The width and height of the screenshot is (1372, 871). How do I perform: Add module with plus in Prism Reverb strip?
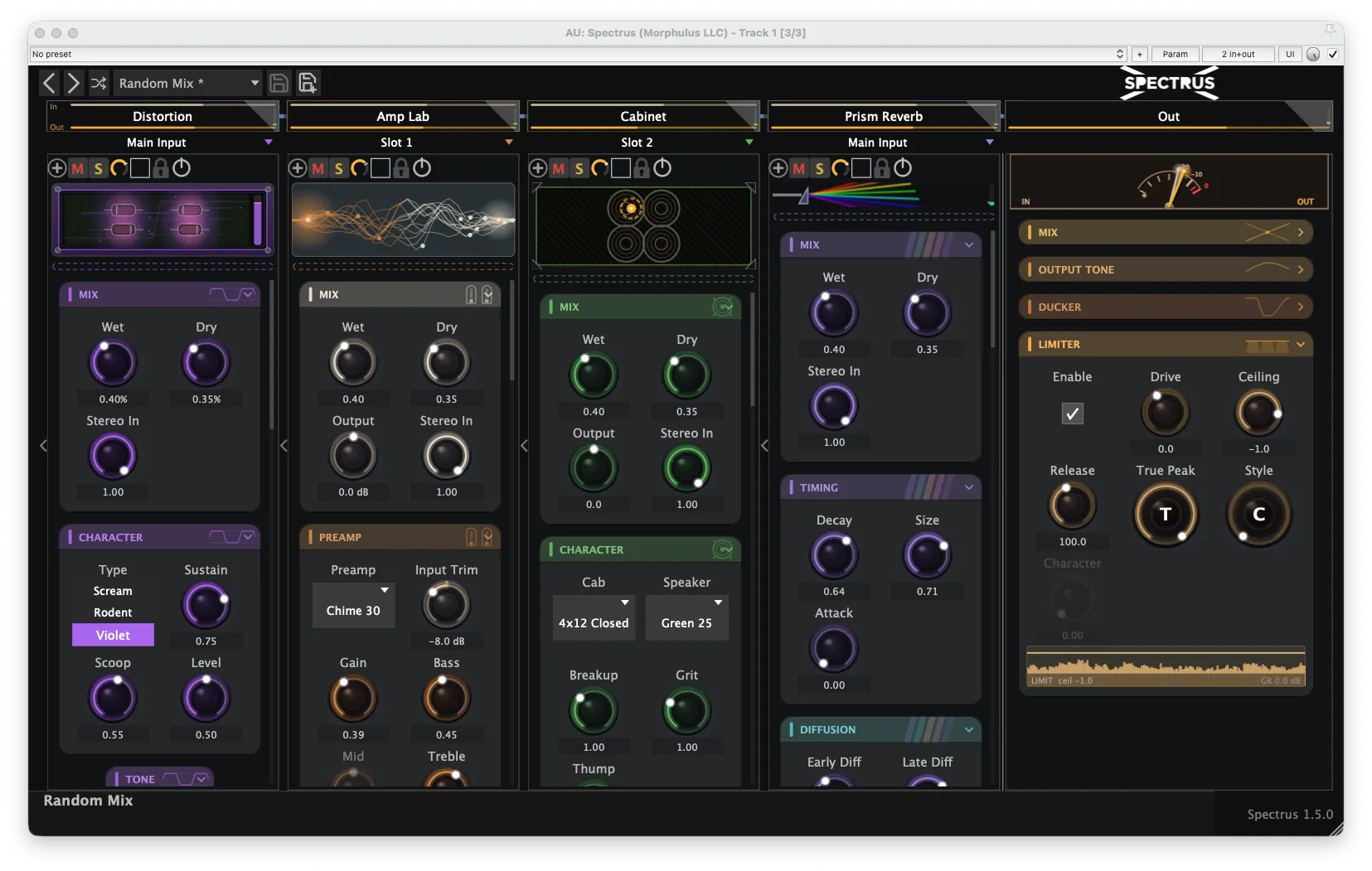point(778,168)
